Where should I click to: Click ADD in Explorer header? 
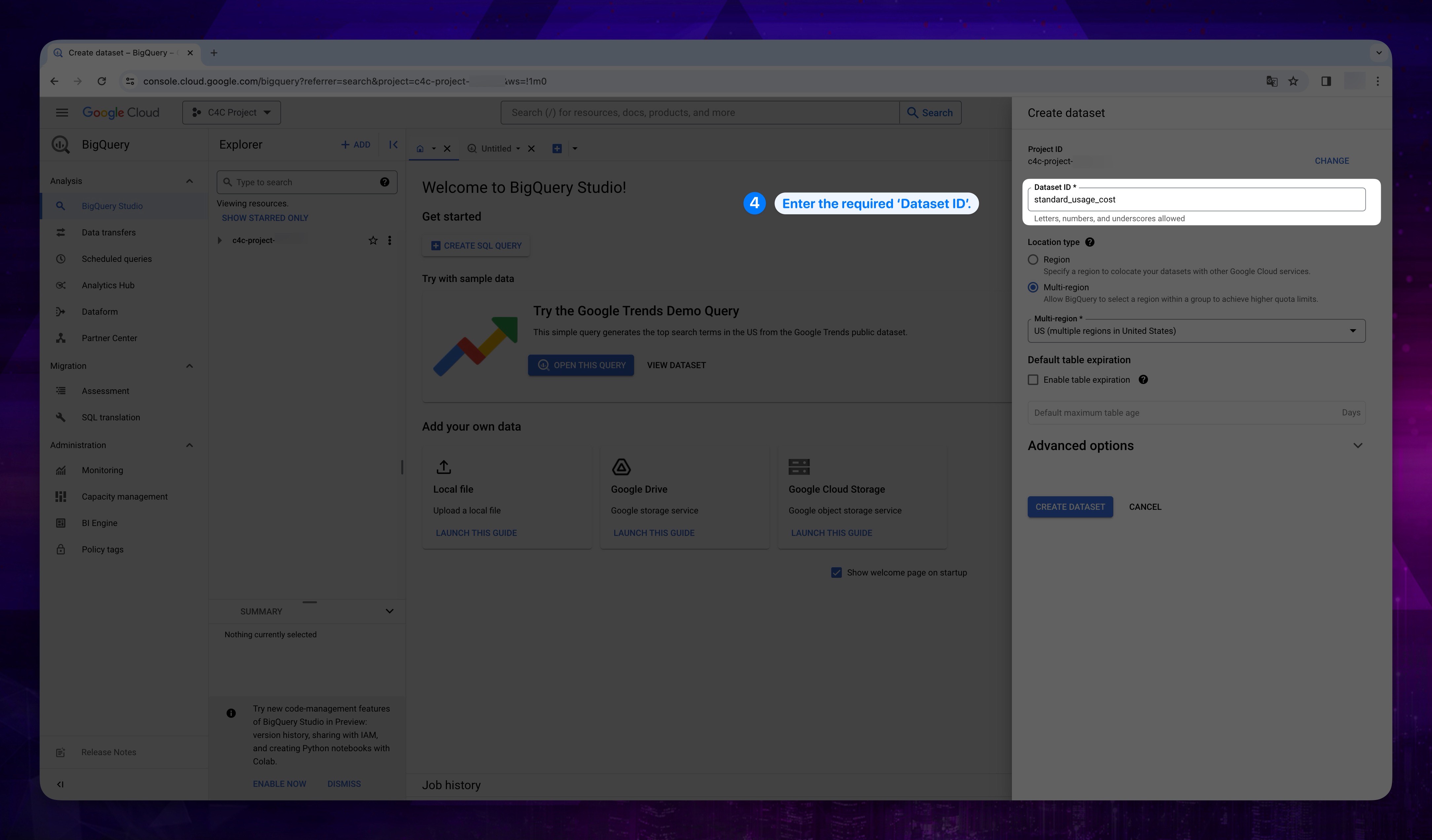point(356,145)
